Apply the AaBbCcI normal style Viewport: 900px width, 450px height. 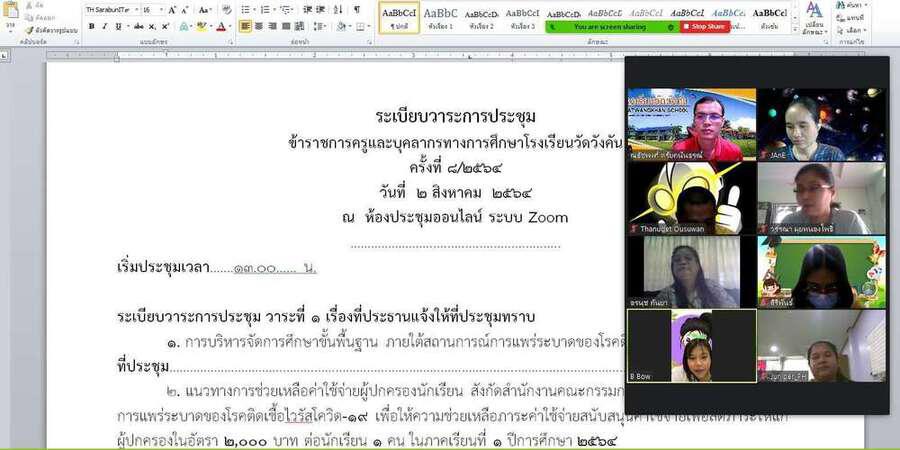point(399,17)
